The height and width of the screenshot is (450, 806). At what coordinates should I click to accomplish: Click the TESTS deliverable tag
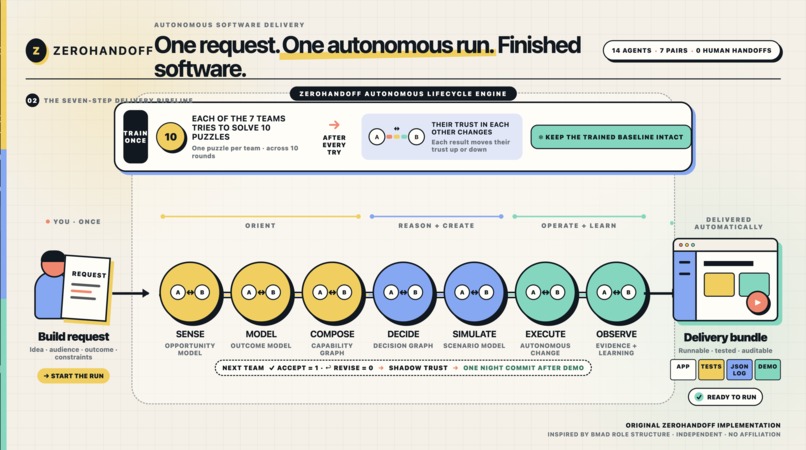[x=711, y=369]
